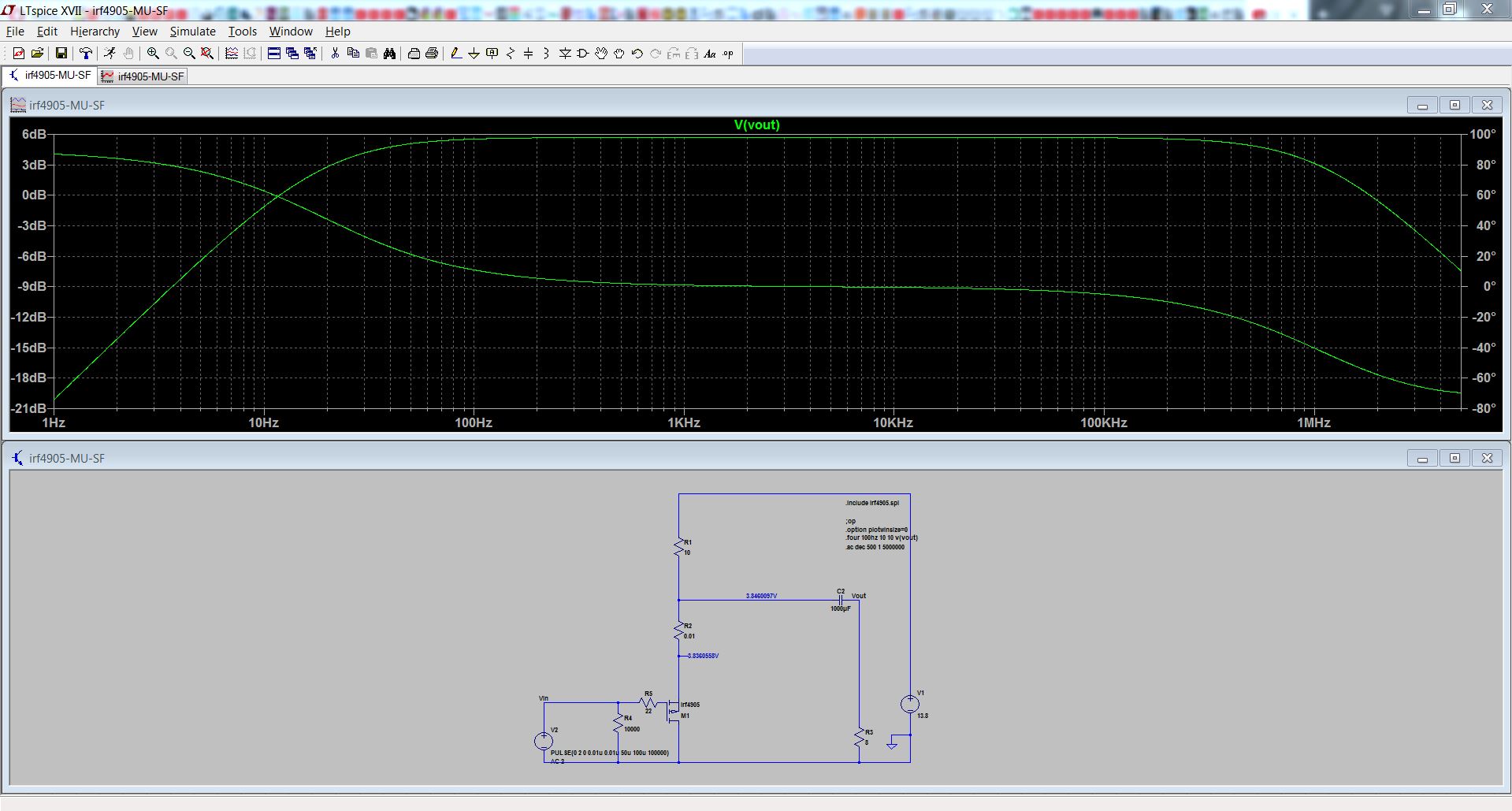Click the .ac dec 500 directive text

coord(875,547)
